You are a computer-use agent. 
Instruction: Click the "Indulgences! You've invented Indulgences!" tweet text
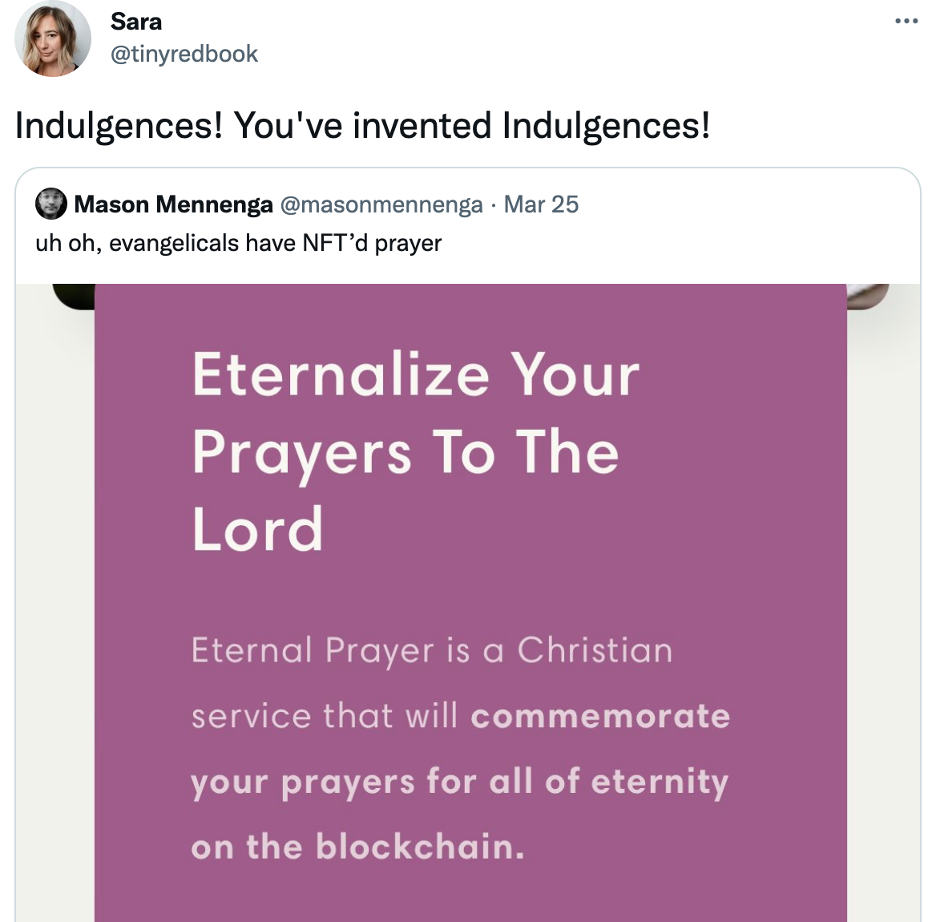click(362, 126)
